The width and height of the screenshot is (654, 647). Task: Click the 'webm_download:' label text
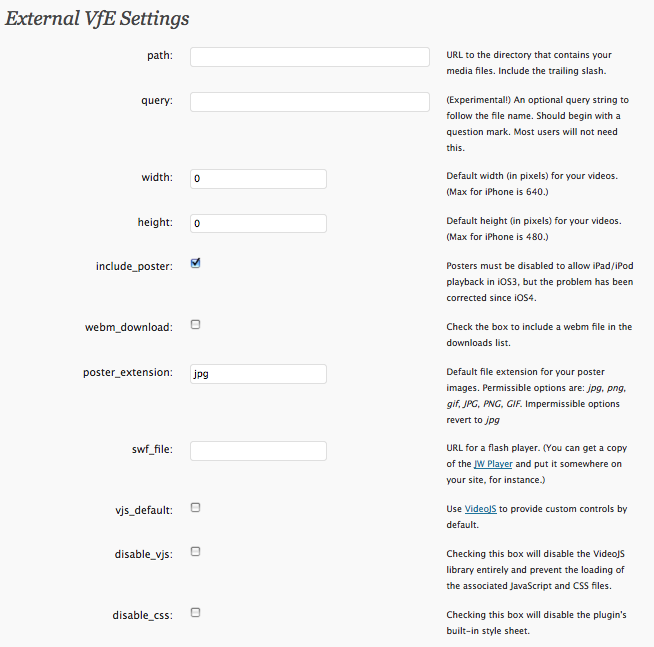(x=129, y=327)
